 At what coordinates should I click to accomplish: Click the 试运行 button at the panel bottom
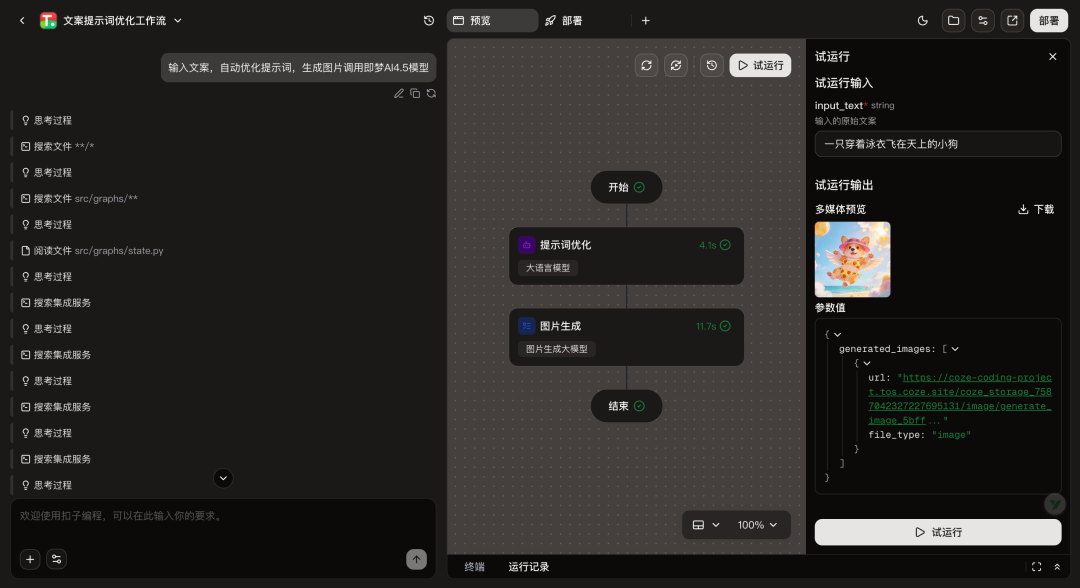[x=937, y=532]
